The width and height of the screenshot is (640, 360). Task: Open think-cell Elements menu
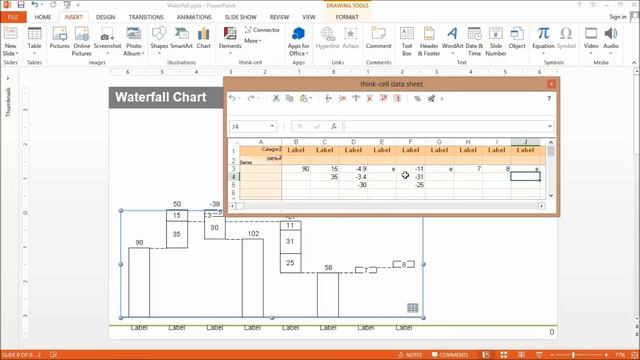pyautogui.click(x=230, y=40)
